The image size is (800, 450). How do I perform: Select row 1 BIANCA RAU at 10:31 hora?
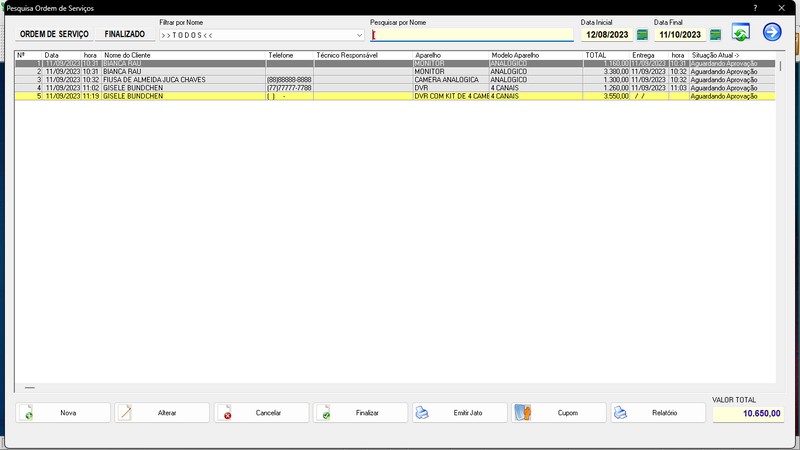click(395, 63)
